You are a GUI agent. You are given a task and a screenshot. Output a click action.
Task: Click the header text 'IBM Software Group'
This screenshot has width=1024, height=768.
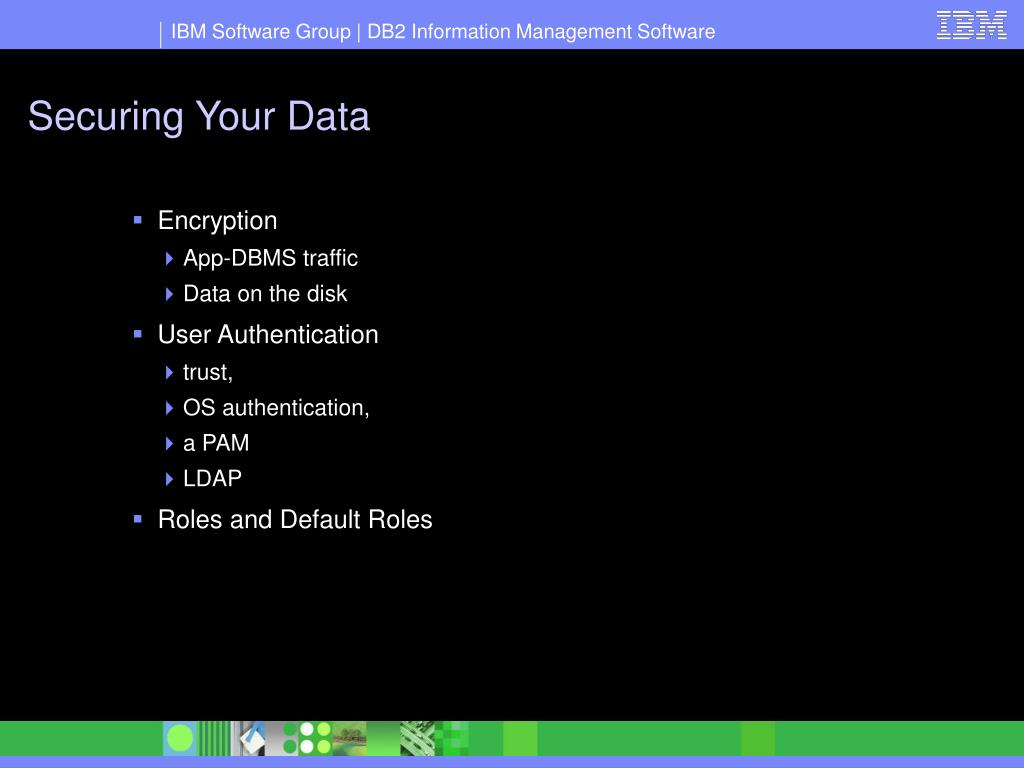[x=261, y=32]
